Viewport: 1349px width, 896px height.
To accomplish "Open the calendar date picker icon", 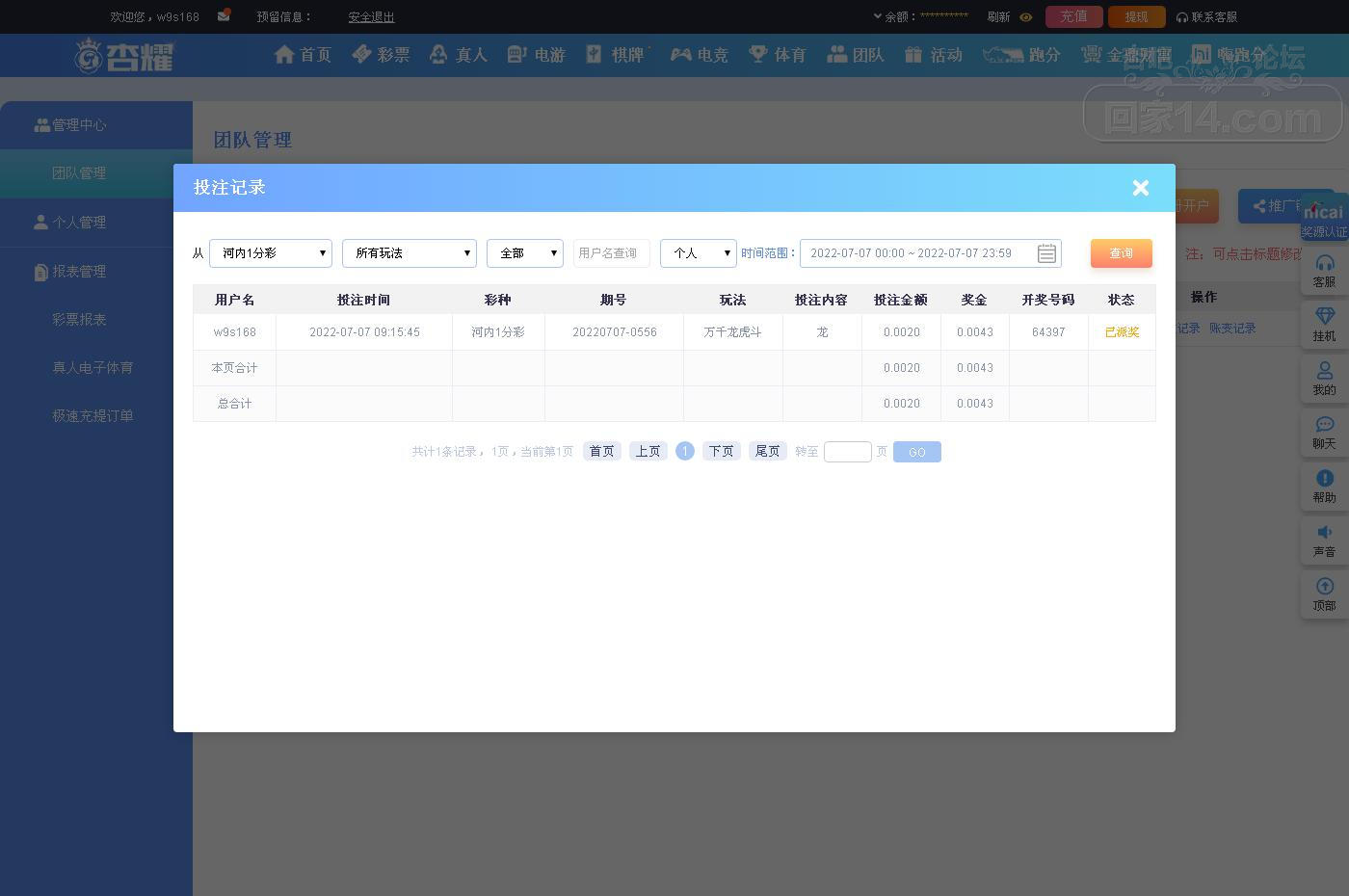I will [x=1046, y=253].
